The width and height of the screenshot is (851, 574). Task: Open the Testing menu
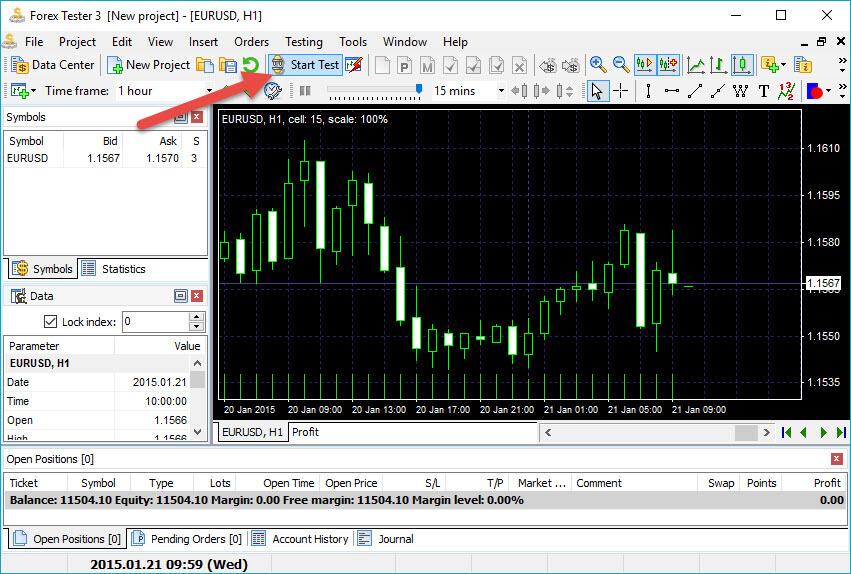pyautogui.click(x=303, y=42)
